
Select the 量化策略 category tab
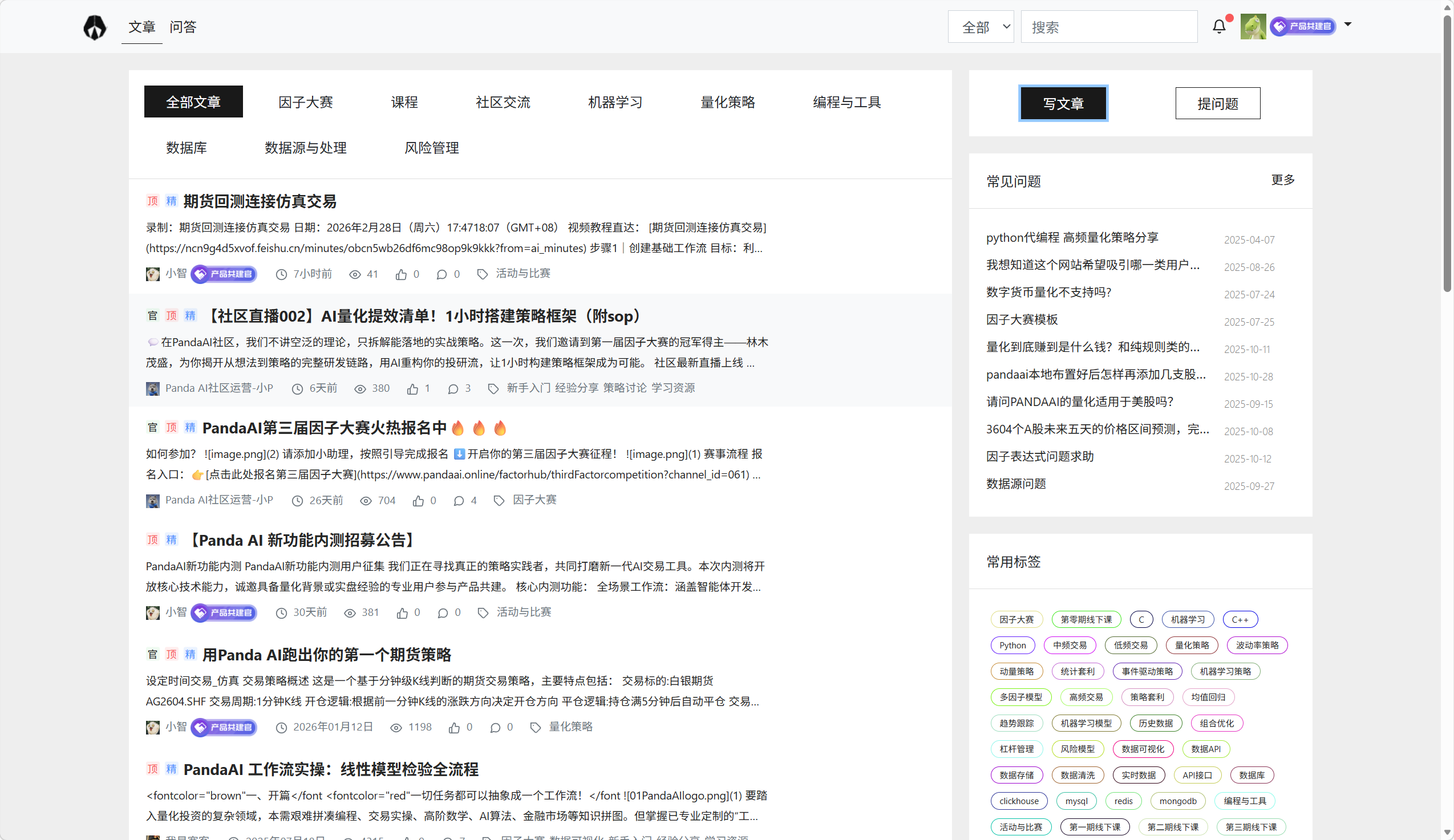pos(728,102)
